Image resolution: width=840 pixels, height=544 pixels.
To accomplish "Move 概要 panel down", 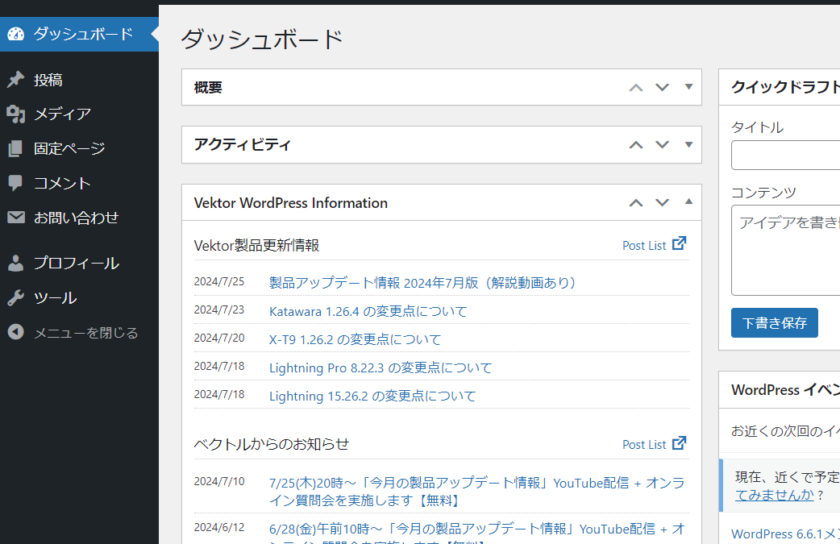I will pyautogui.click(x=663, y=87).
